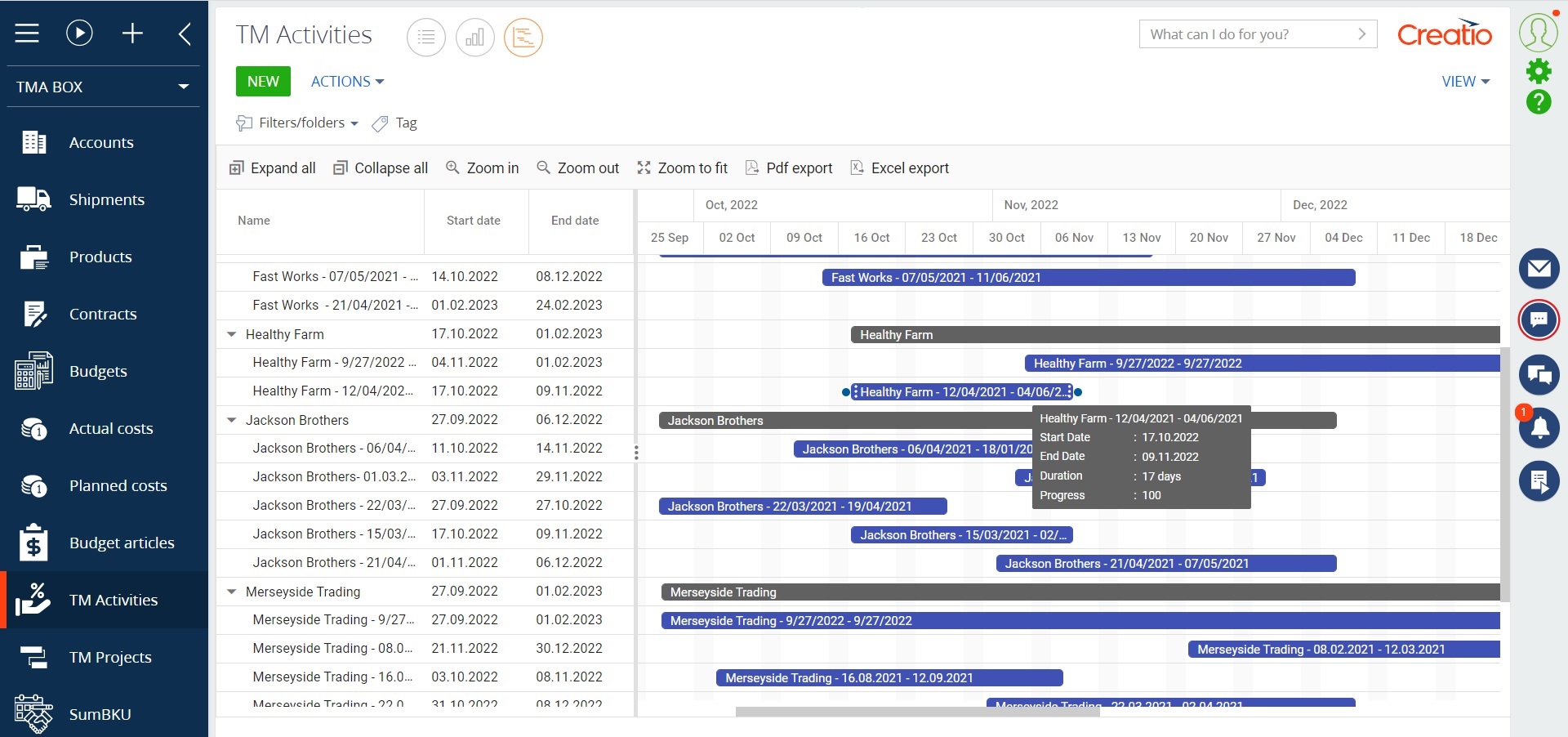Collapse the Jackson Brothers group
Image resolution: width=1568 pixels, height=737 pixels.
tap(231, 420)
